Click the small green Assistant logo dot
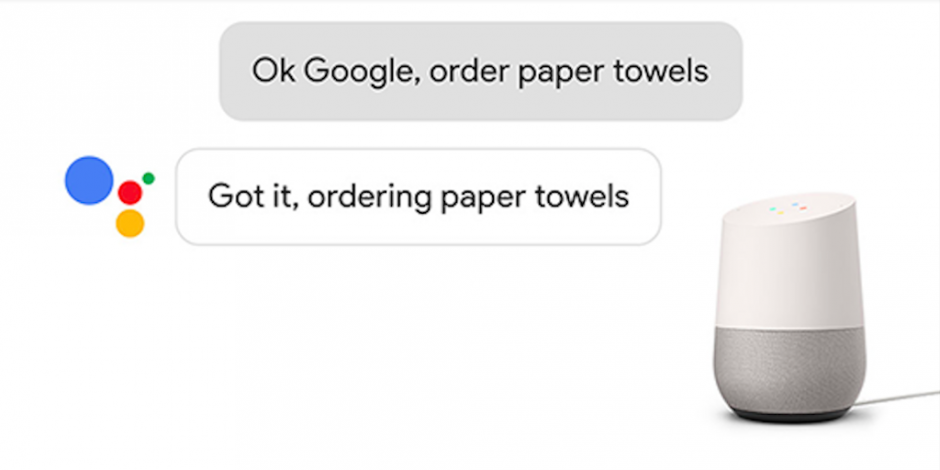 point(148,178)
